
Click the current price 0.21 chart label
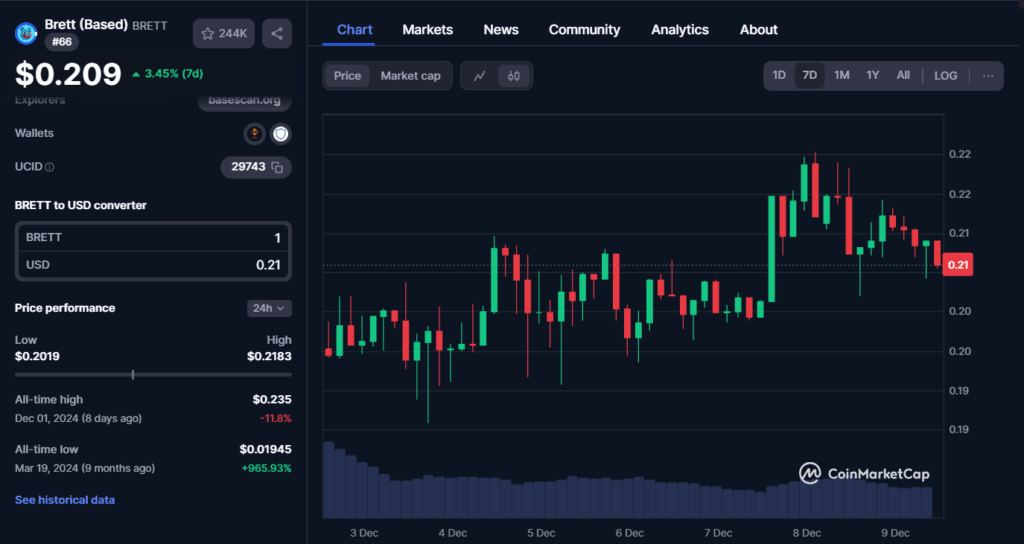[957, 265]
